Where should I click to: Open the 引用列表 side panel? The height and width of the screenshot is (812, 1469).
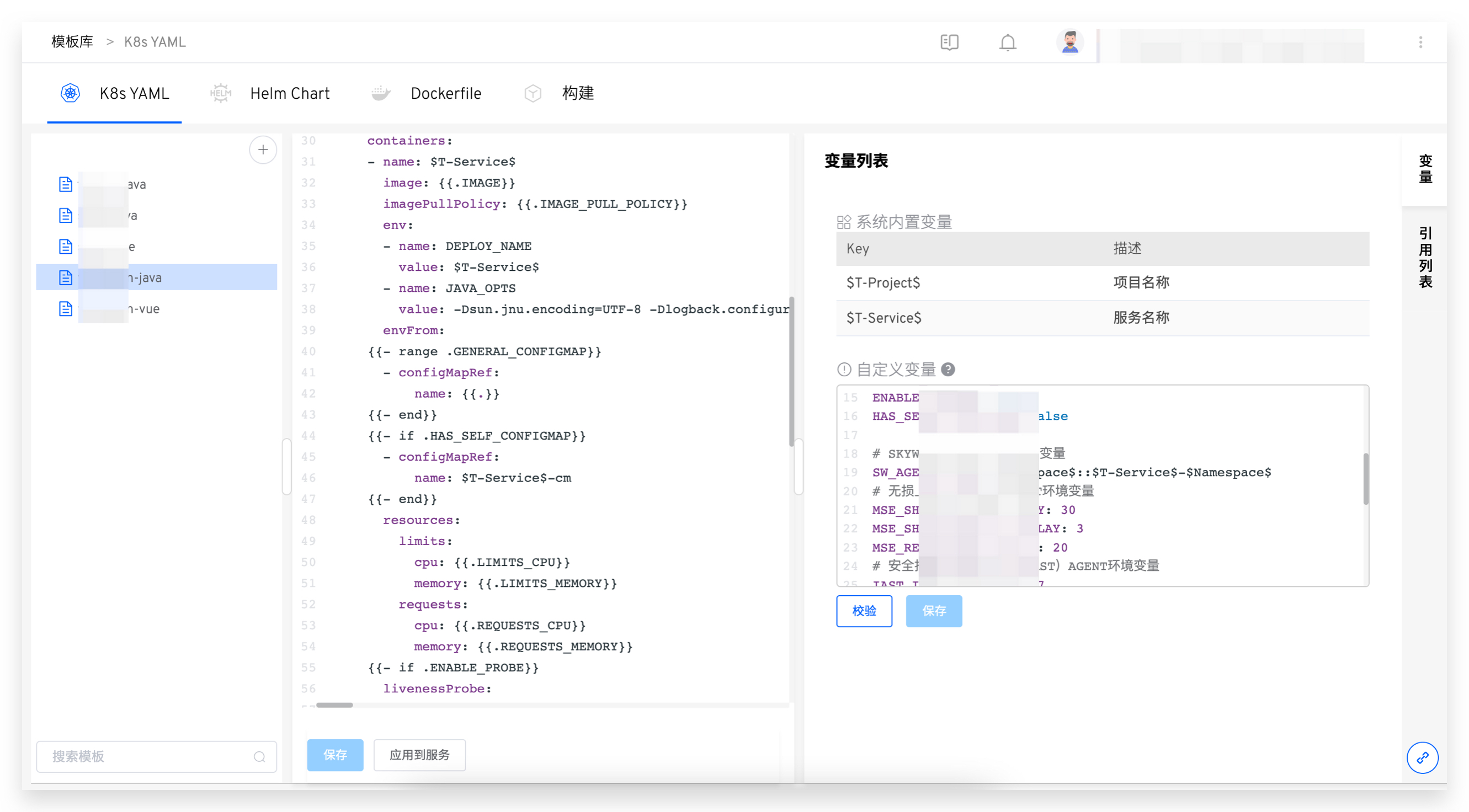pyautogui.click(x=1425, y=258)
